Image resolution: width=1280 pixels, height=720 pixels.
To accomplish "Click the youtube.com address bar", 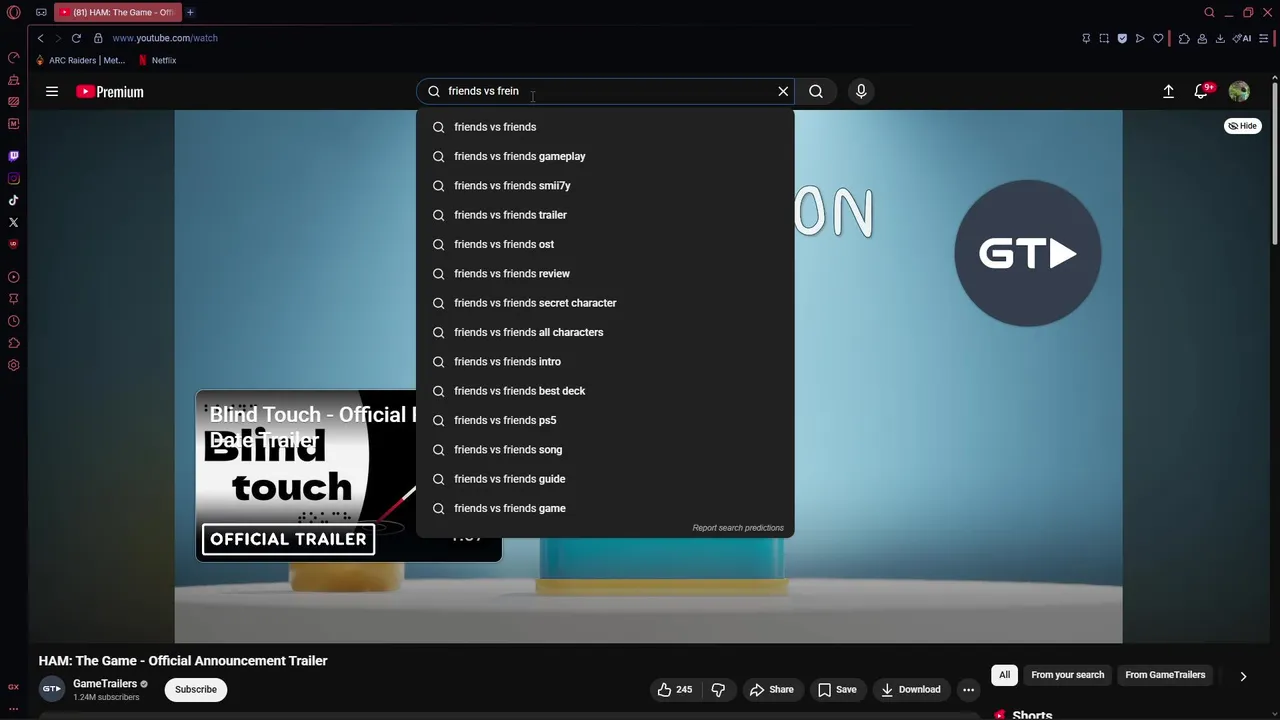I will coord(165,38).
